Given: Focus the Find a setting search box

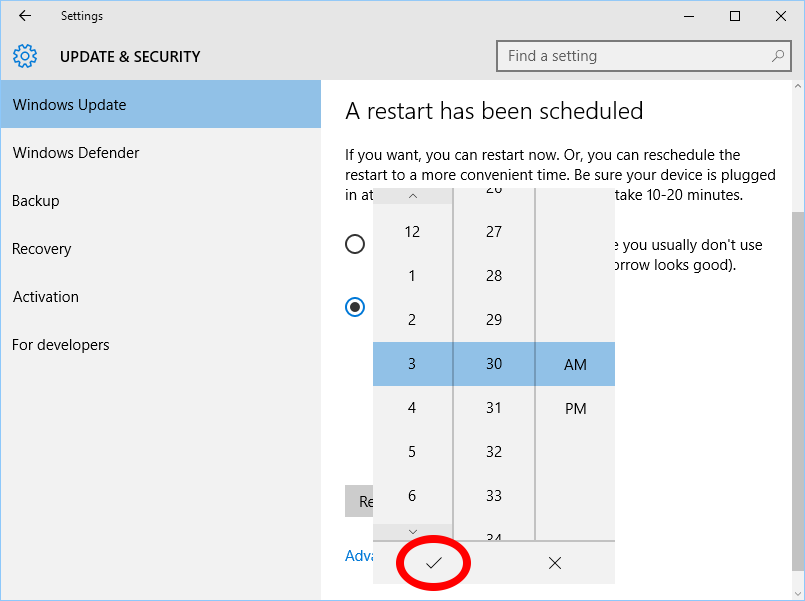Looking at the screenshot, I should [x=644, y=56].
